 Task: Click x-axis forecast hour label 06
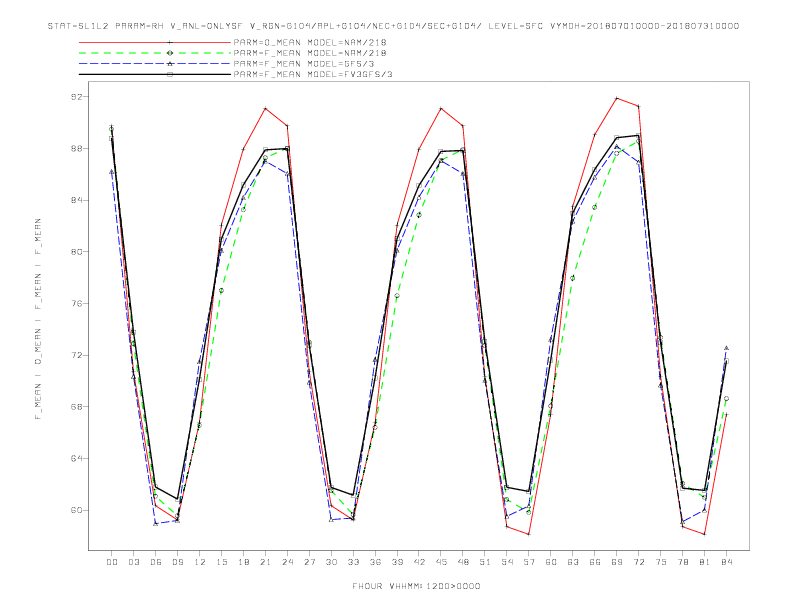point(156,562)
